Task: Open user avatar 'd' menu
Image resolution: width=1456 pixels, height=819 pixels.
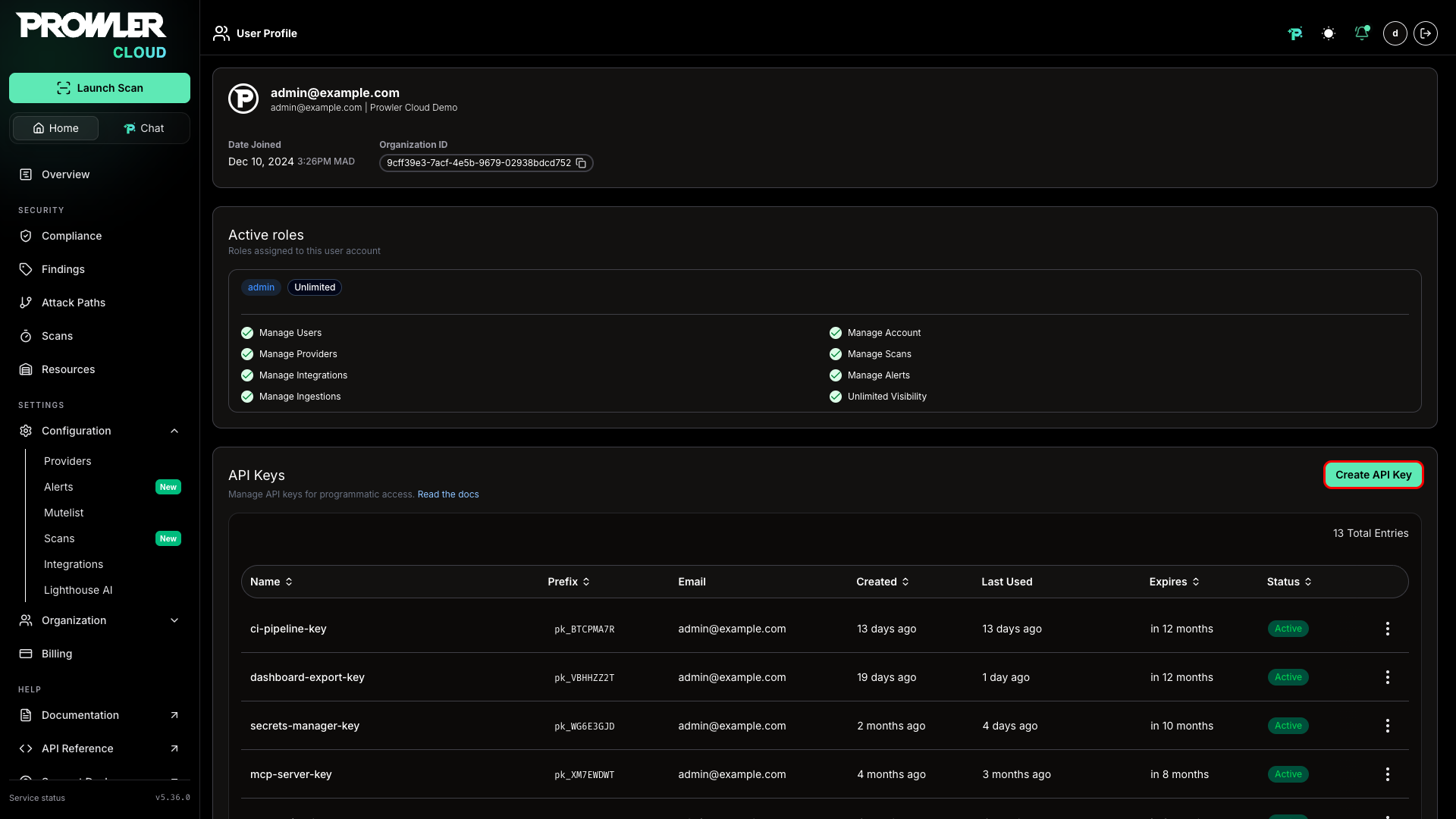Action: pos(1395,33)
